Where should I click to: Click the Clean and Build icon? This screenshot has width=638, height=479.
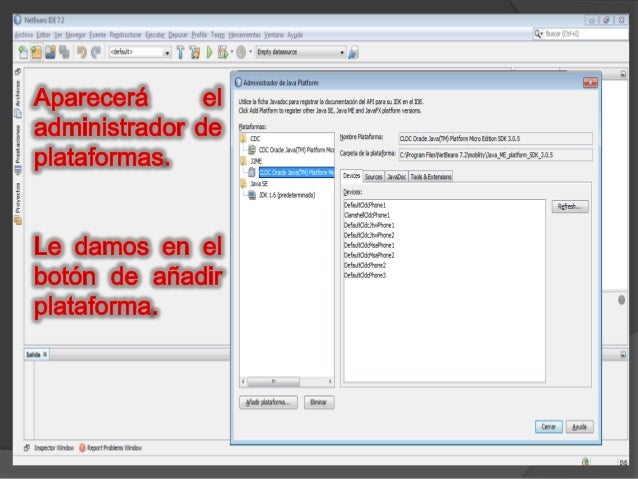pyautogui.click(x=195, y=52)
